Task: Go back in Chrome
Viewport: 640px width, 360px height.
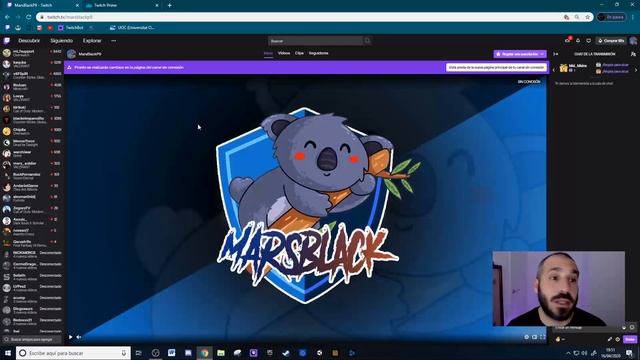Action: click(x=7, y=17)
